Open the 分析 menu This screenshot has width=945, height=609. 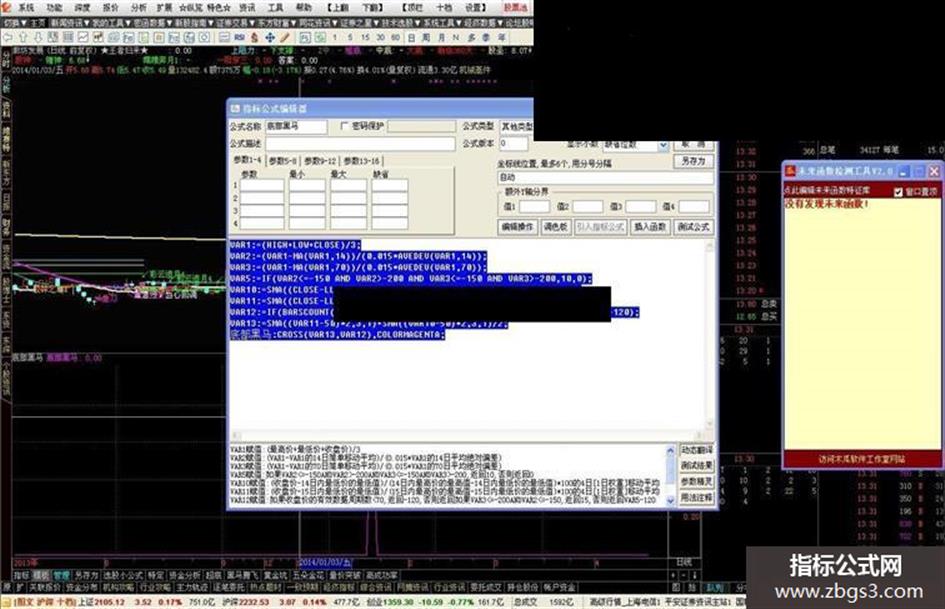coord(139,8)
